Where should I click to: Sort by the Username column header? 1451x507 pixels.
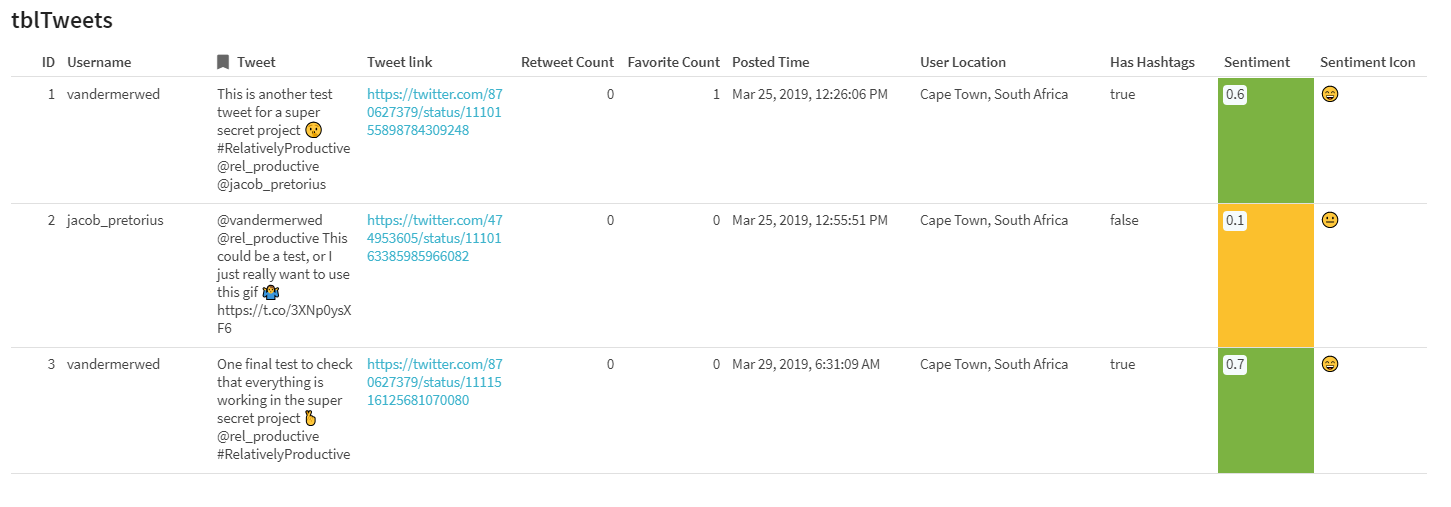[x=99, y=62]
